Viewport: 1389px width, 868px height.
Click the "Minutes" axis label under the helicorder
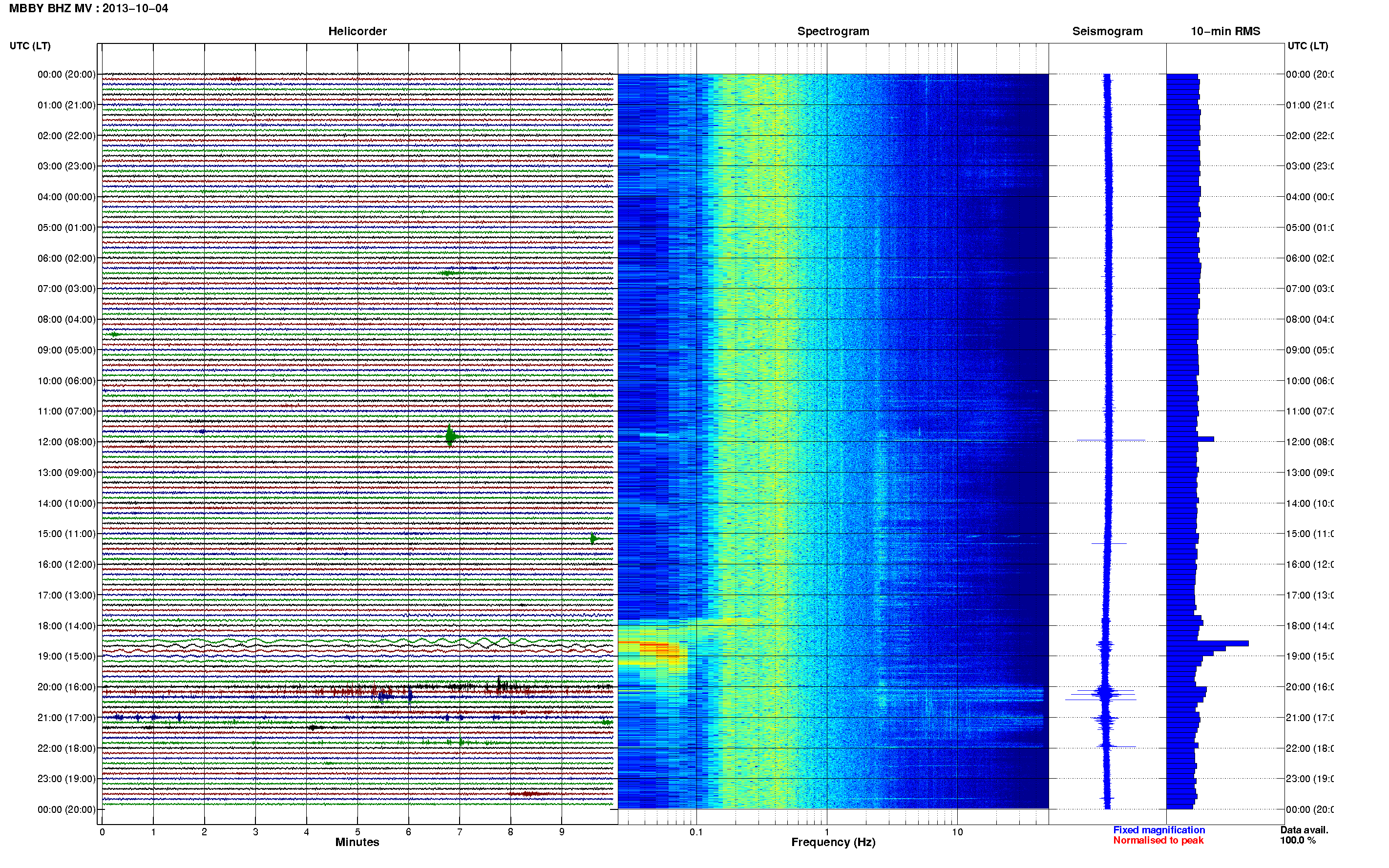[357, 842]
